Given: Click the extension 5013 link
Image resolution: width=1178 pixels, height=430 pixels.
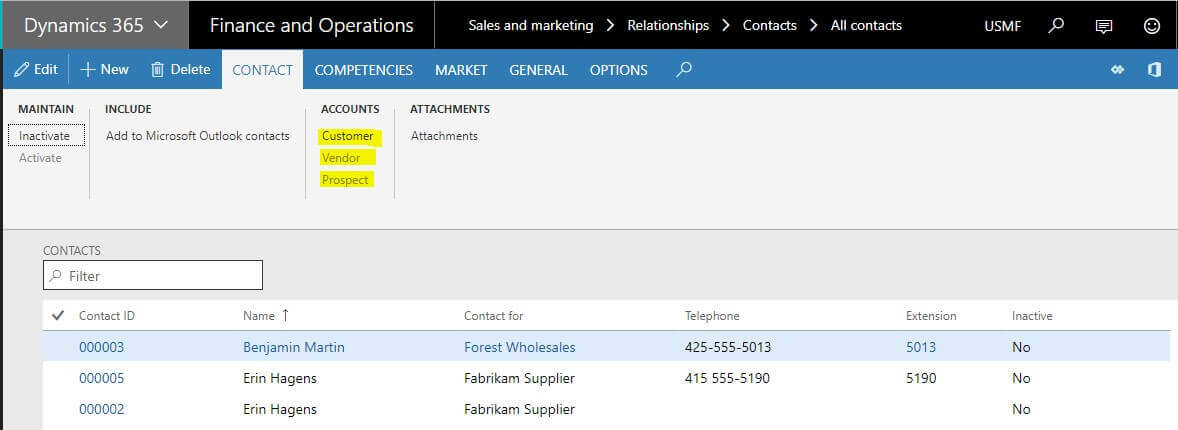Looking at the screenshot, I should pyautogui.click(x=921, y=347).
